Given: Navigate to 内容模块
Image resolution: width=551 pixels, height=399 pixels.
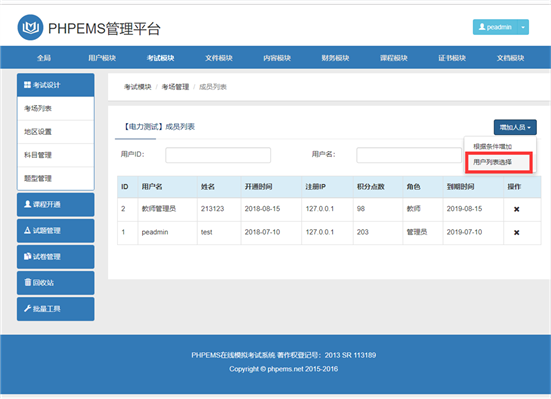Looking at the screenshot, I should coord(277,58).
